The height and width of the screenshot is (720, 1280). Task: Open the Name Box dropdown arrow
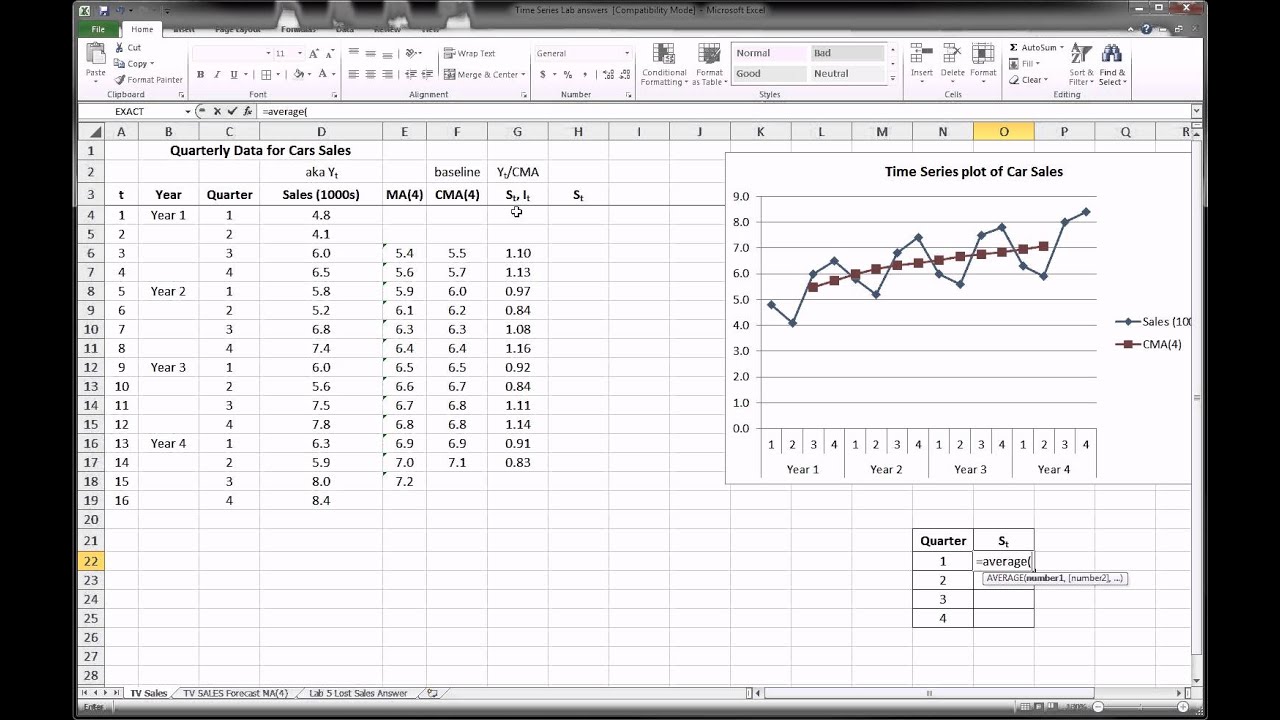(x=187, y=112)
